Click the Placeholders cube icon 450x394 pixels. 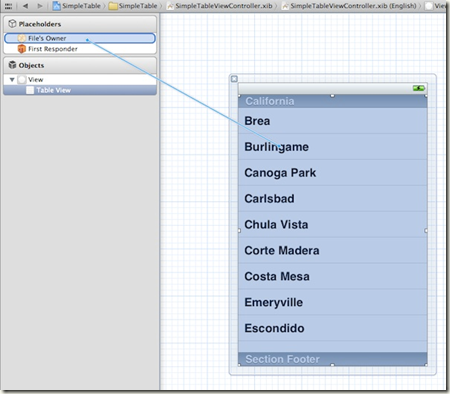click(x=12, y=24)
